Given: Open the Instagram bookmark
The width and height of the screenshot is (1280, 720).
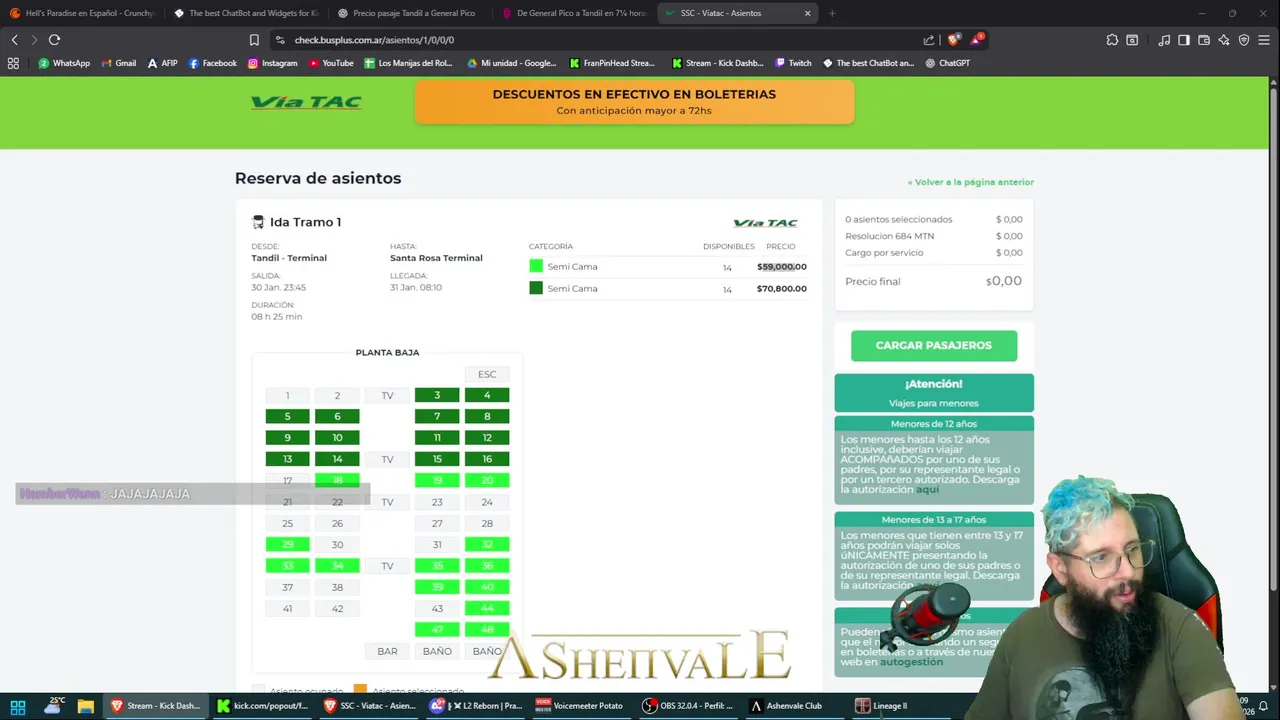Looking at the screenshot, I should click(x=272, y=63).
